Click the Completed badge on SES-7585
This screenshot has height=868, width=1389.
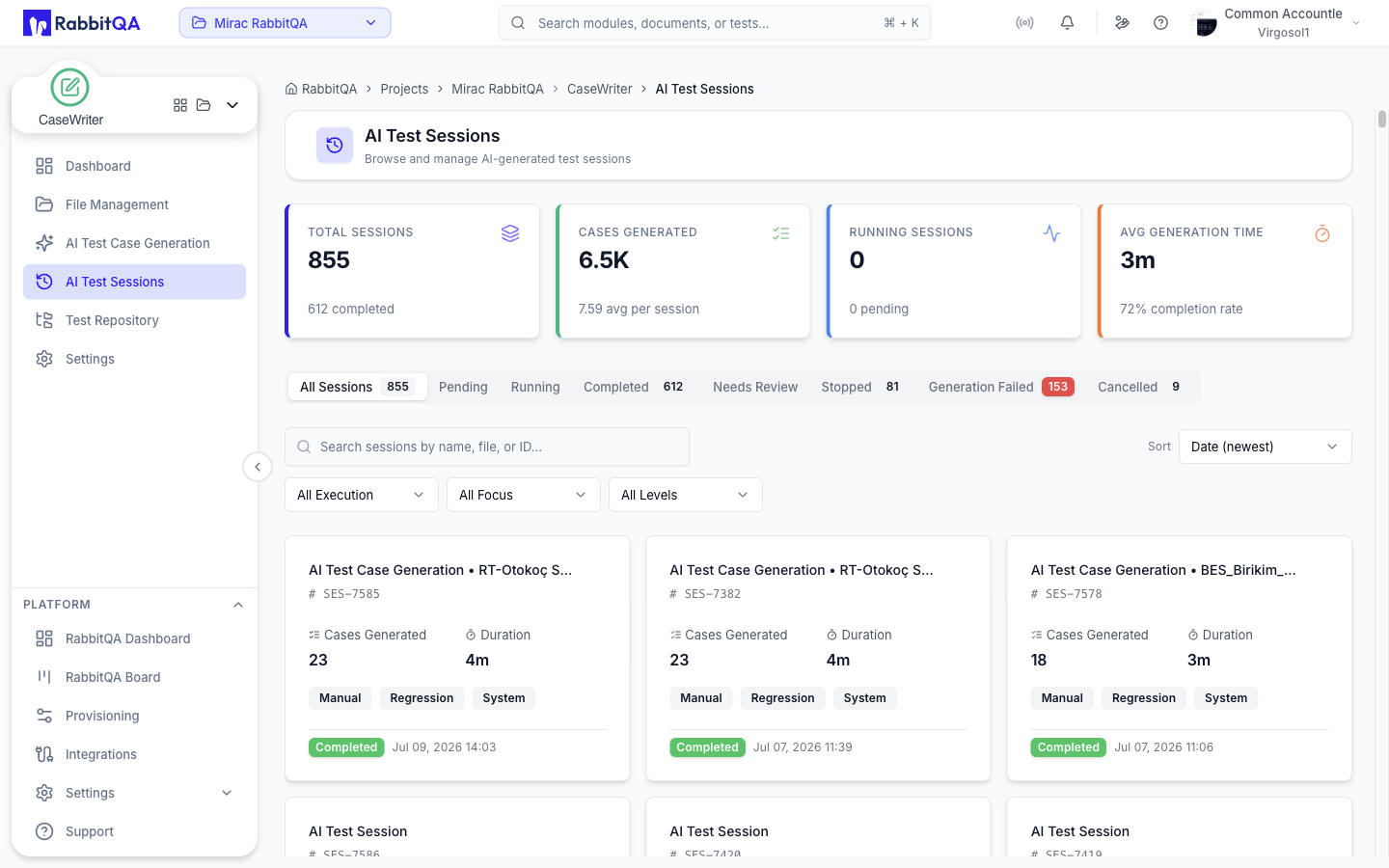coord(346,747)
